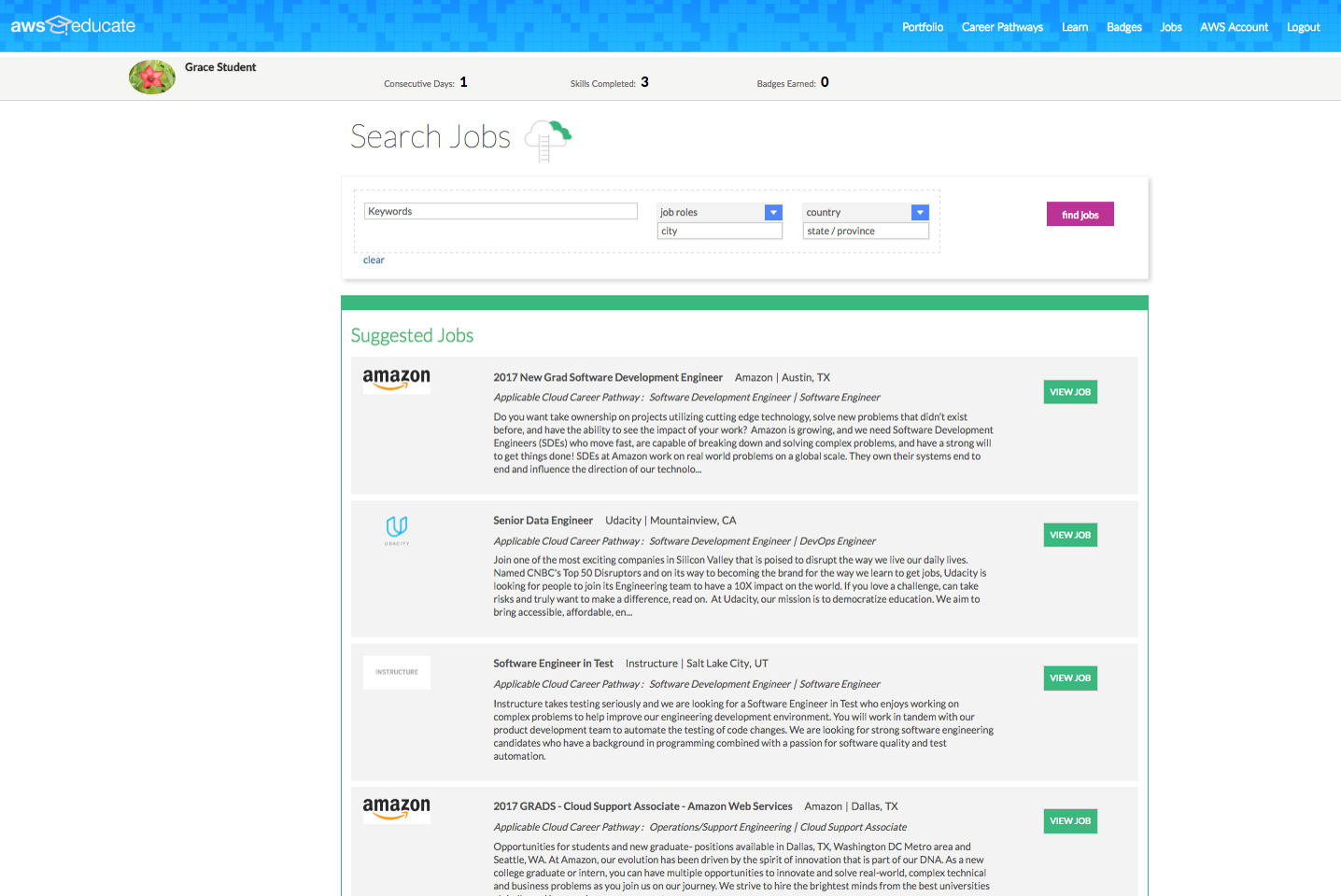Image resolution: width=1341 pixels, height=896 pixels.
Task: Open AWS Account
Action: [1234, 27]
